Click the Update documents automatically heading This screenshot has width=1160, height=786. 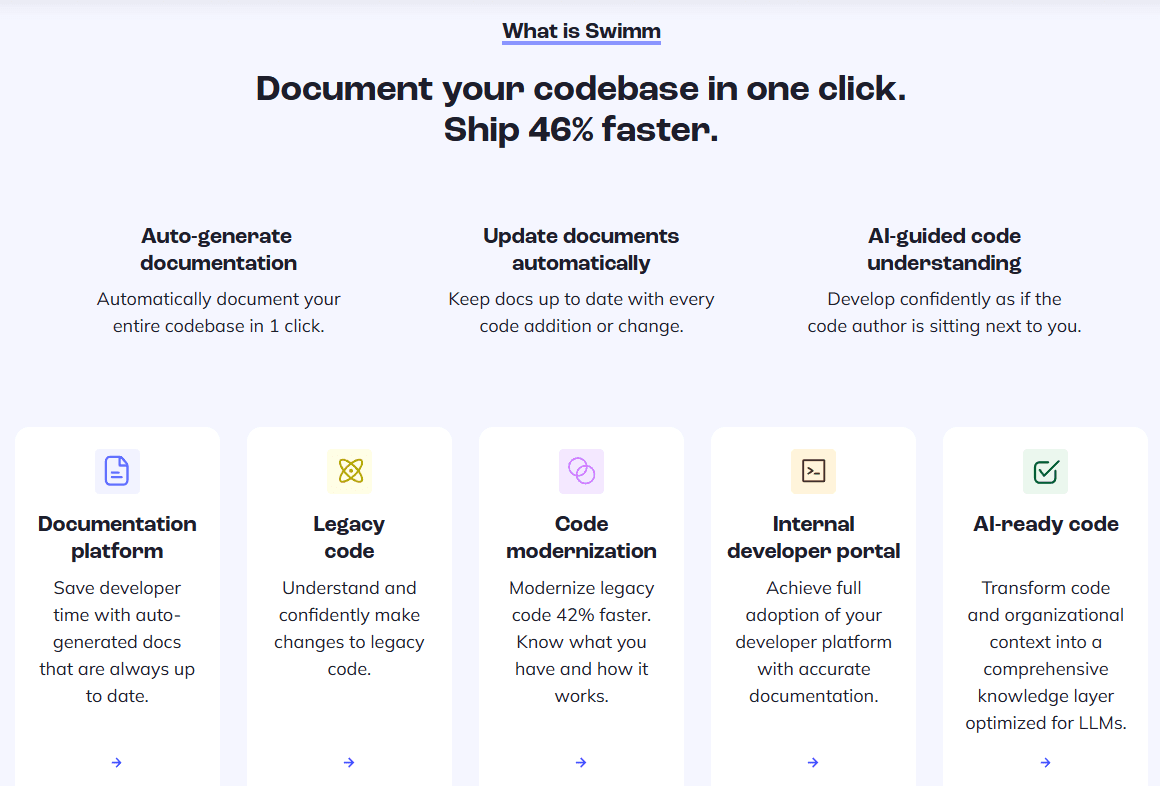(581, 249)
